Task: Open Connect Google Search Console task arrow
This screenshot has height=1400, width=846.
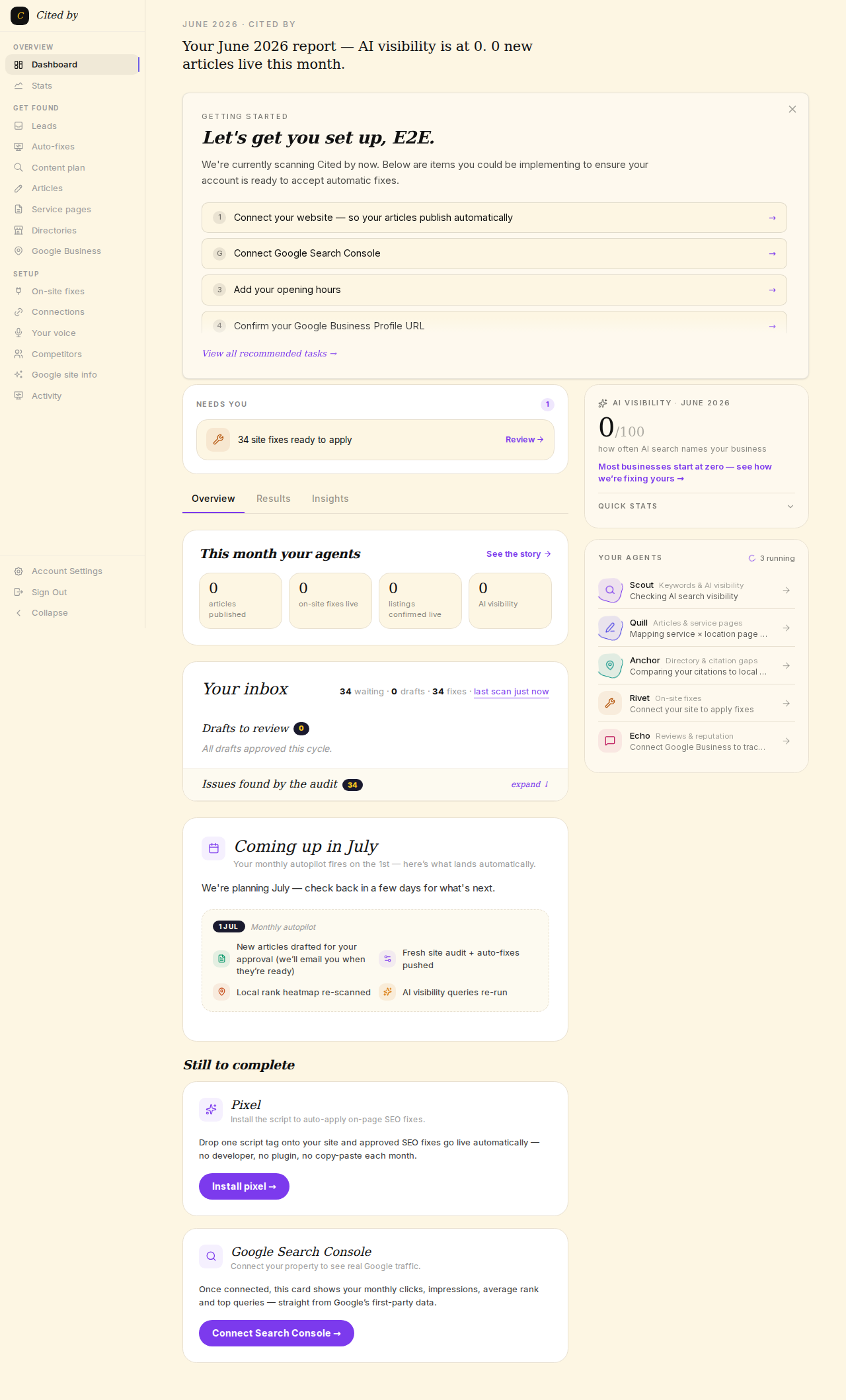Action: [772, 254]
